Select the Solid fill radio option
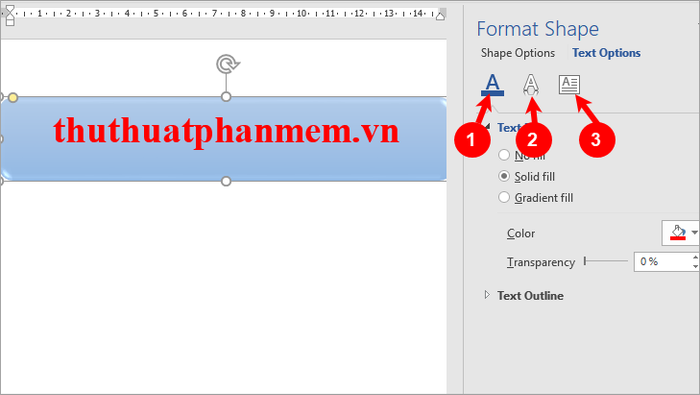Image resolution: width=700 pixels, height=395 pixels. 504,176
